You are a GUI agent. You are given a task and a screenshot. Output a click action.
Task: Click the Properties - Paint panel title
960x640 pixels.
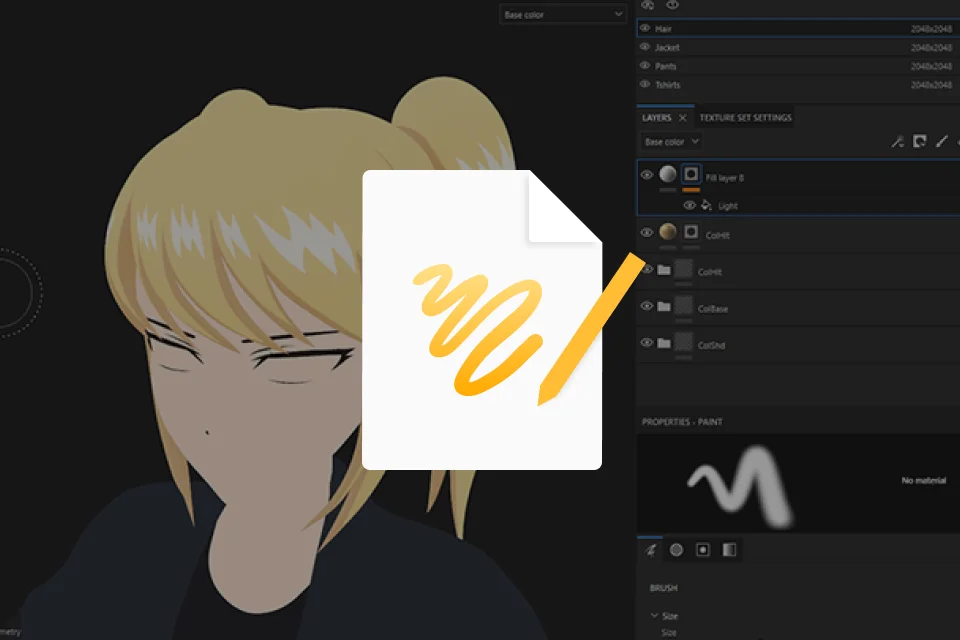[682, 421]
